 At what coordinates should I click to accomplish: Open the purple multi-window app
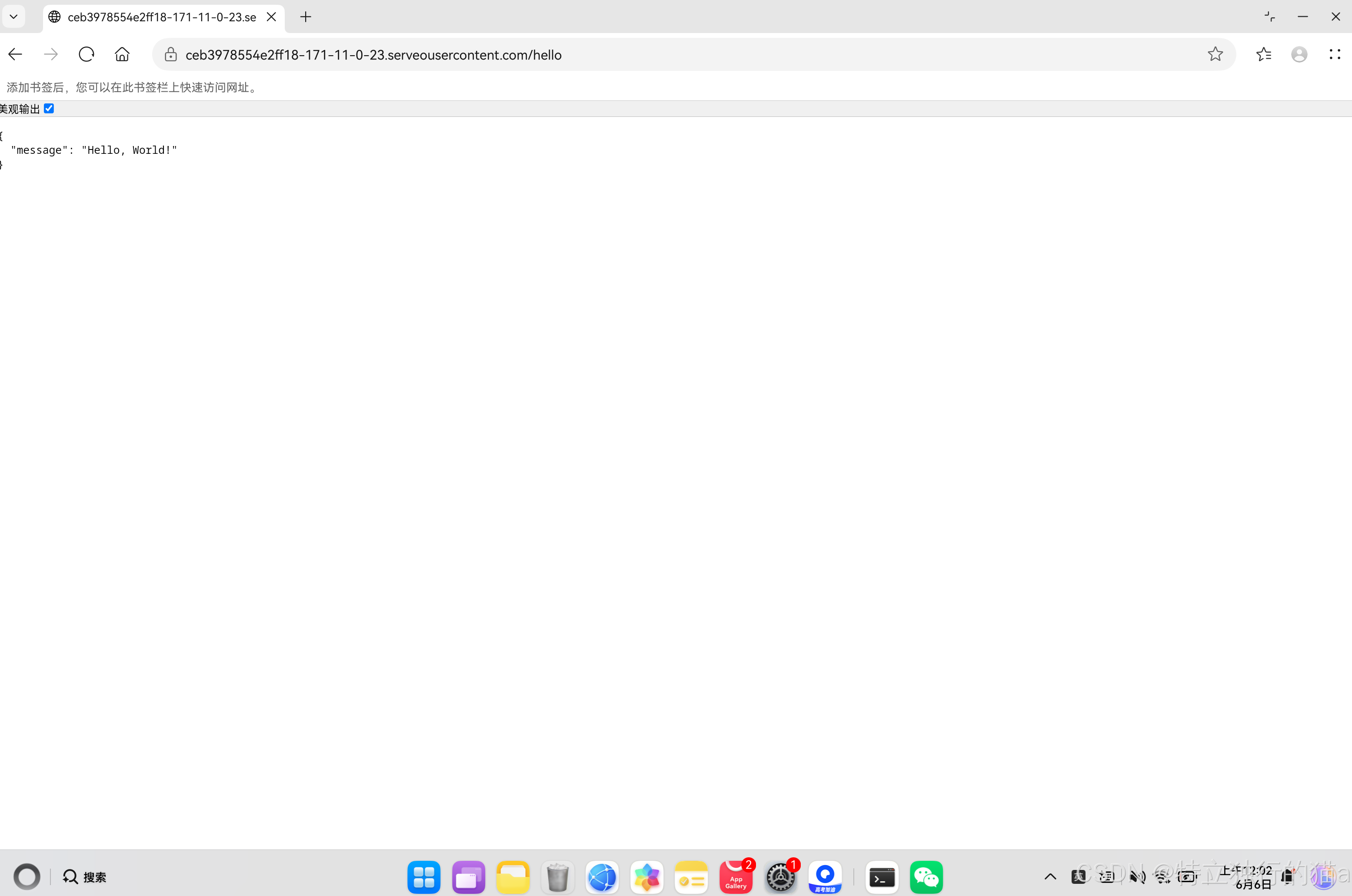point(468,876)
